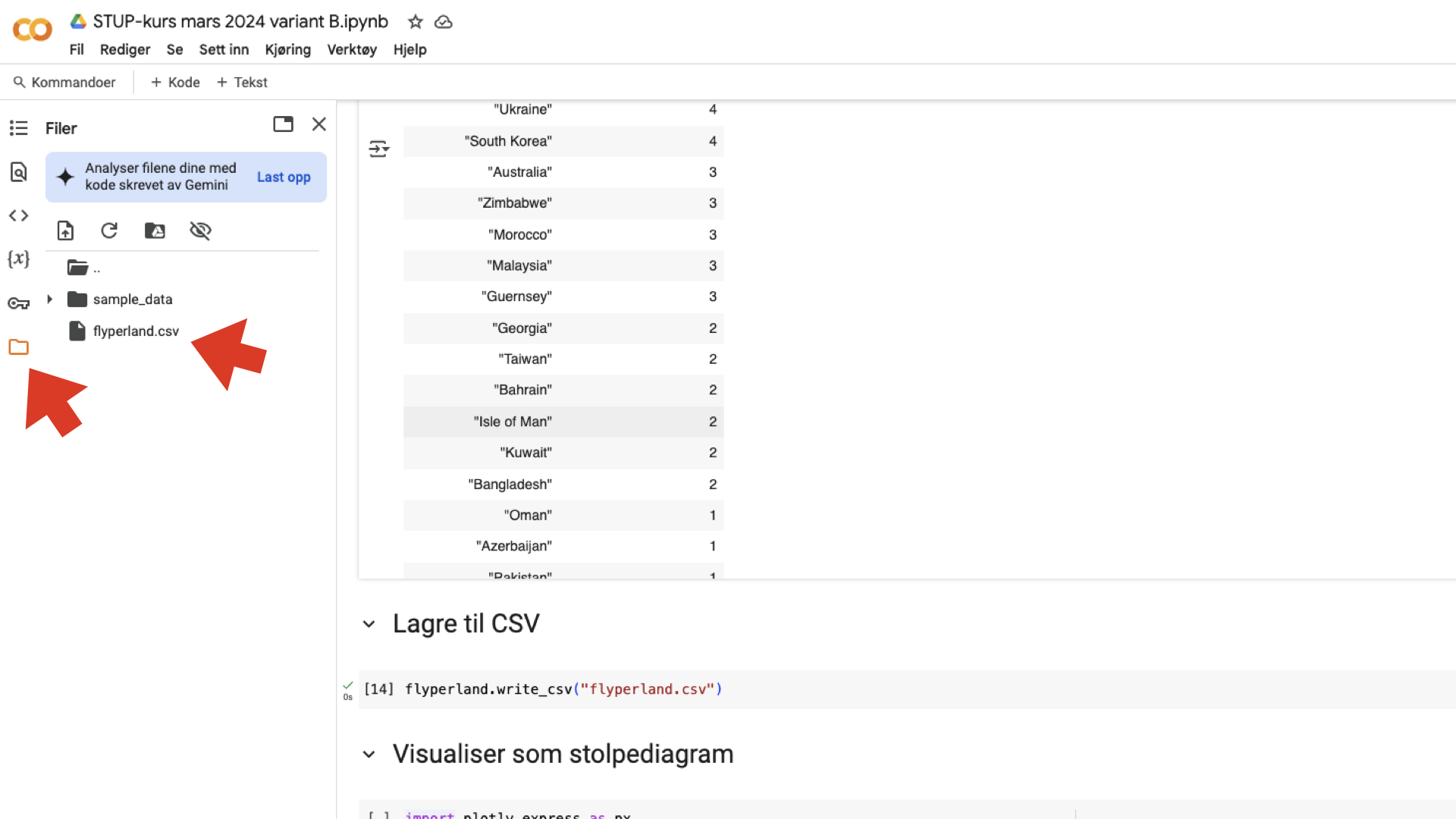Open Filer panel in new window
This screenshot has width=1456, height=819.
283,124
